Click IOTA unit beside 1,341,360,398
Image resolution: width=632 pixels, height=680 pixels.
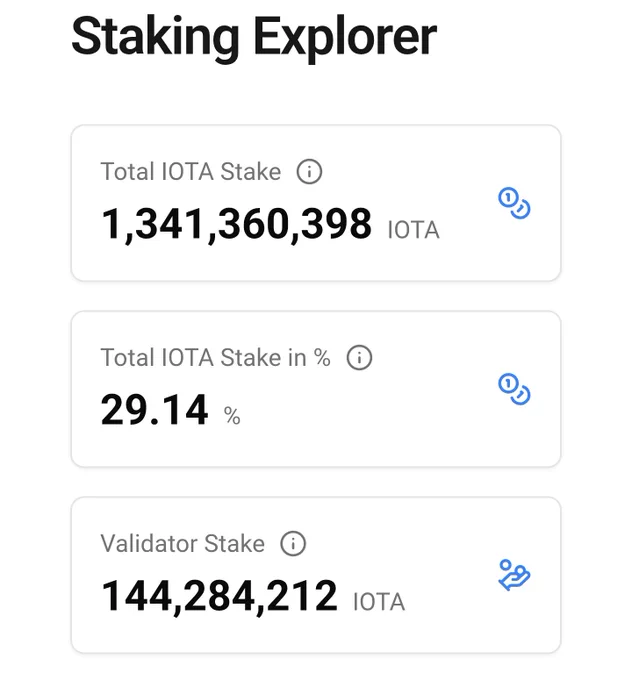point(413,230)
